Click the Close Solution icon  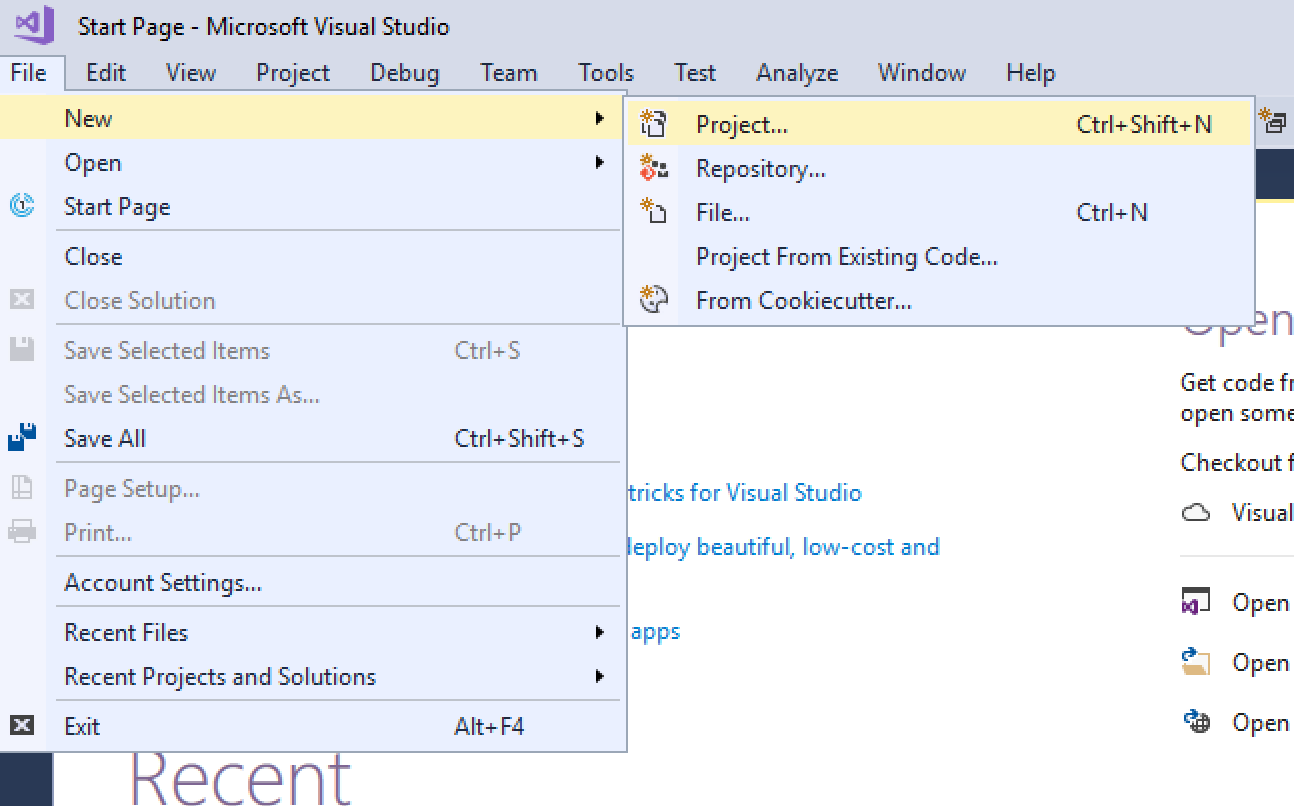point(22,300)
